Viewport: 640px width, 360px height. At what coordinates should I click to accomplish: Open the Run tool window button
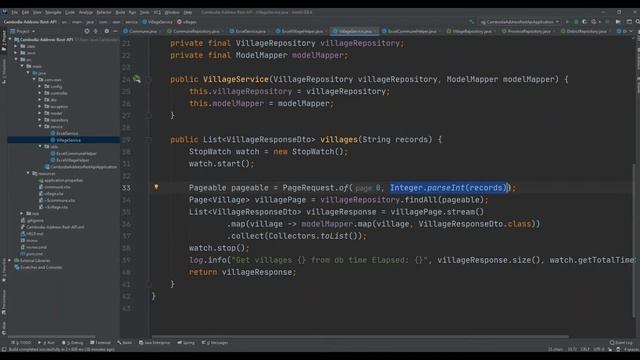pos(47,342)
